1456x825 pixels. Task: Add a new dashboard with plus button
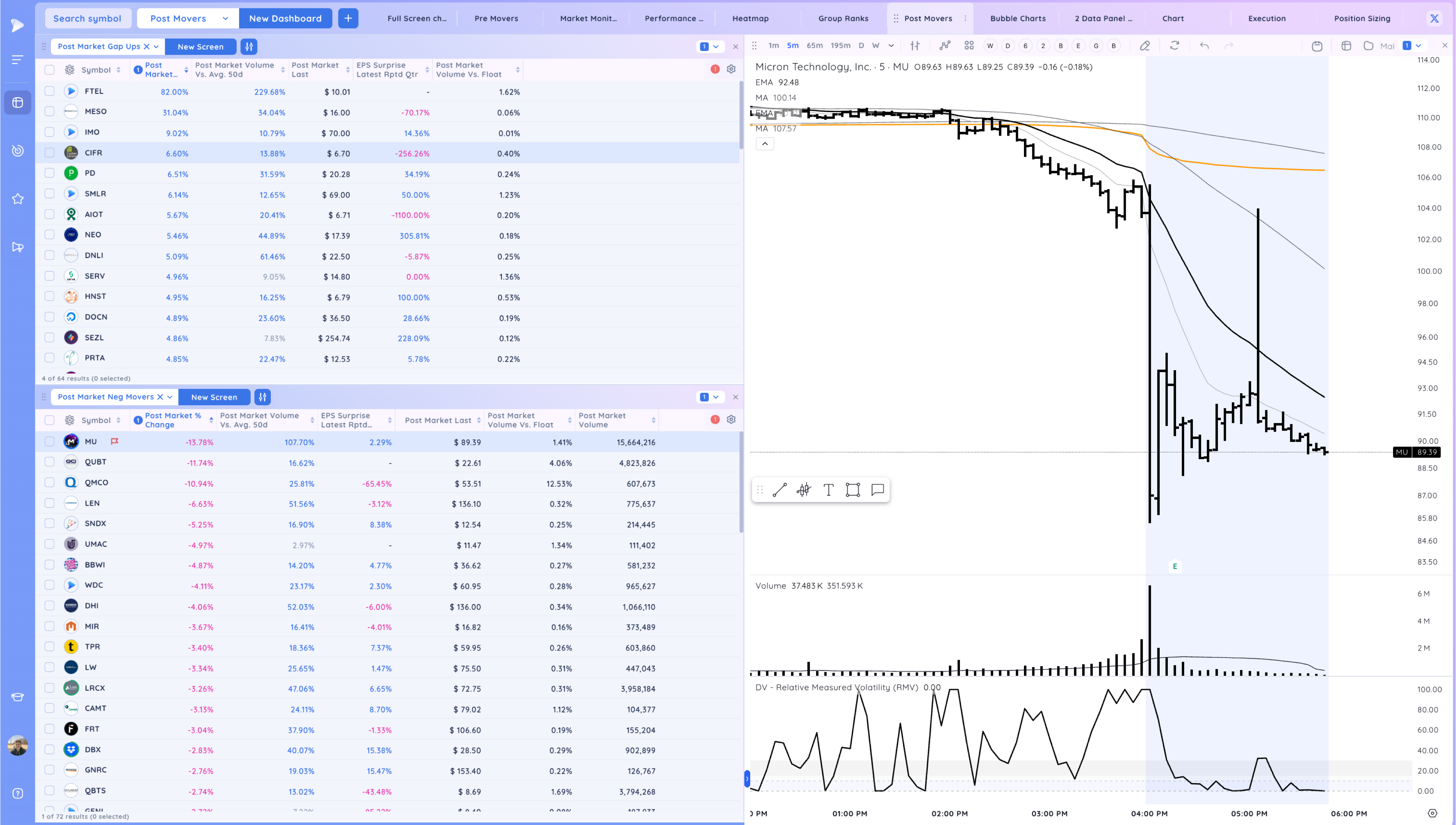point(348,18)
